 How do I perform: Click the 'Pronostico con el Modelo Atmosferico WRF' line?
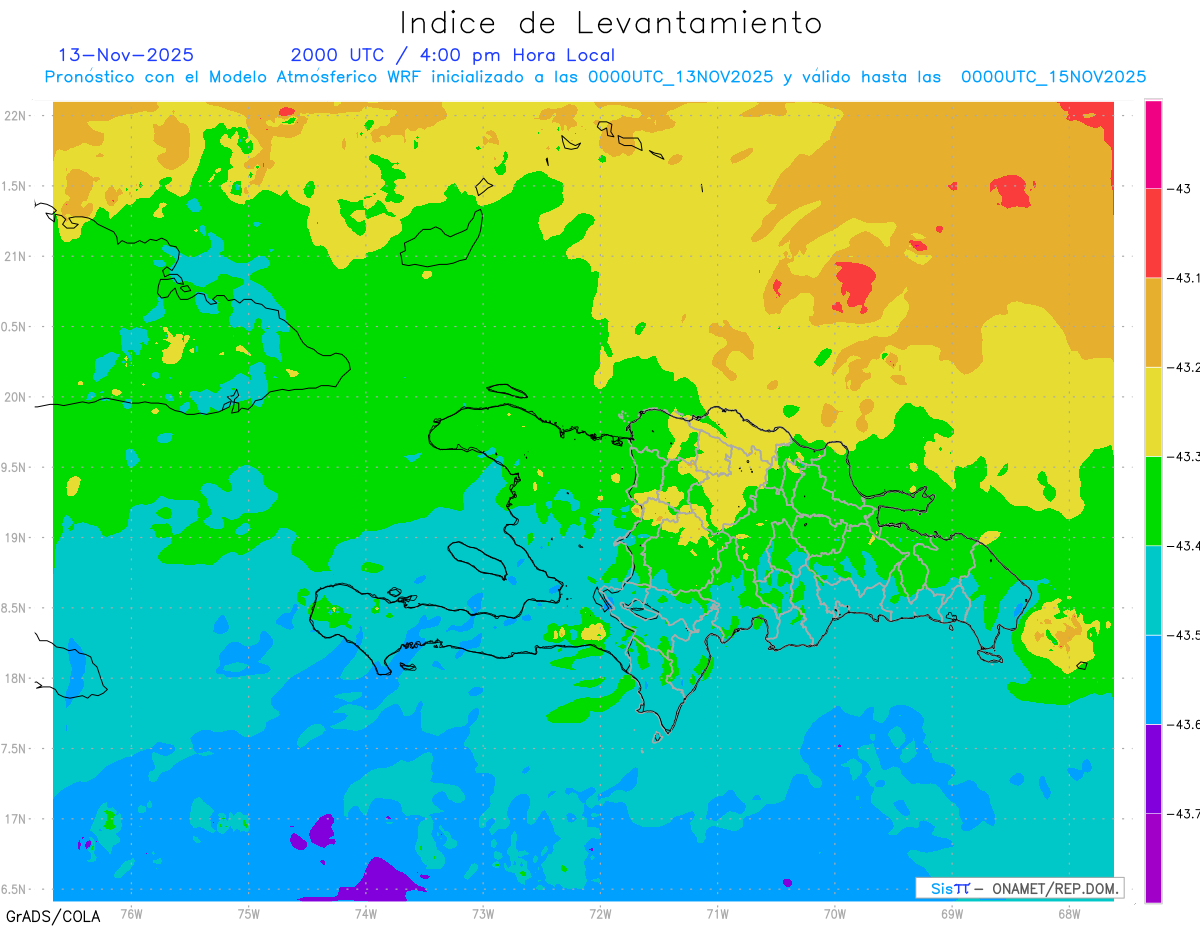coord(596,77)
